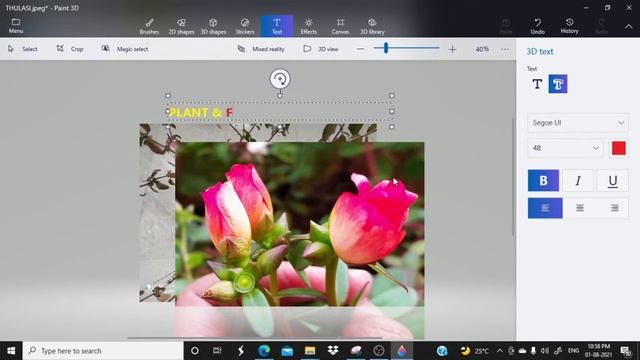Open the font size 48 dropdown
The width and height of the screenshot is (640, 360).
pyautogui.click(x=565, y=148)
